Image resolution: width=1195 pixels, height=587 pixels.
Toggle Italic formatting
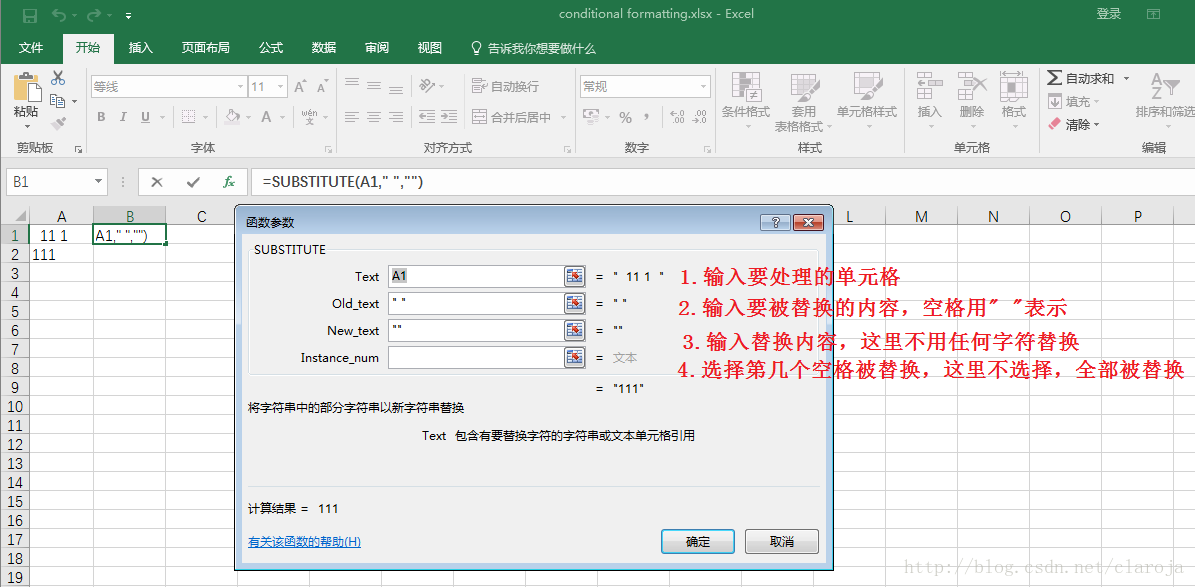(x=122, y=117)
